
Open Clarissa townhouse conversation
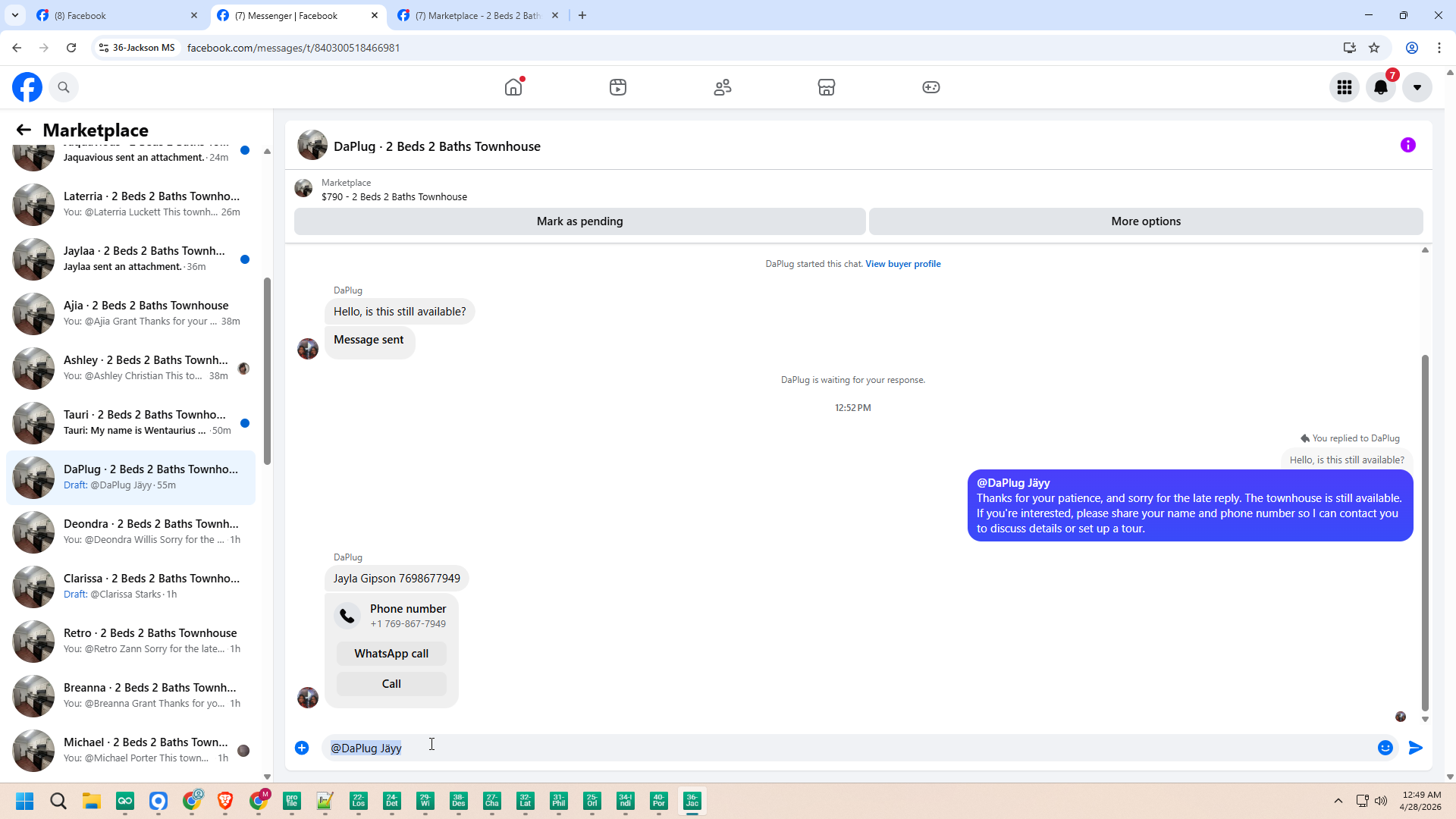pos(130,586)
